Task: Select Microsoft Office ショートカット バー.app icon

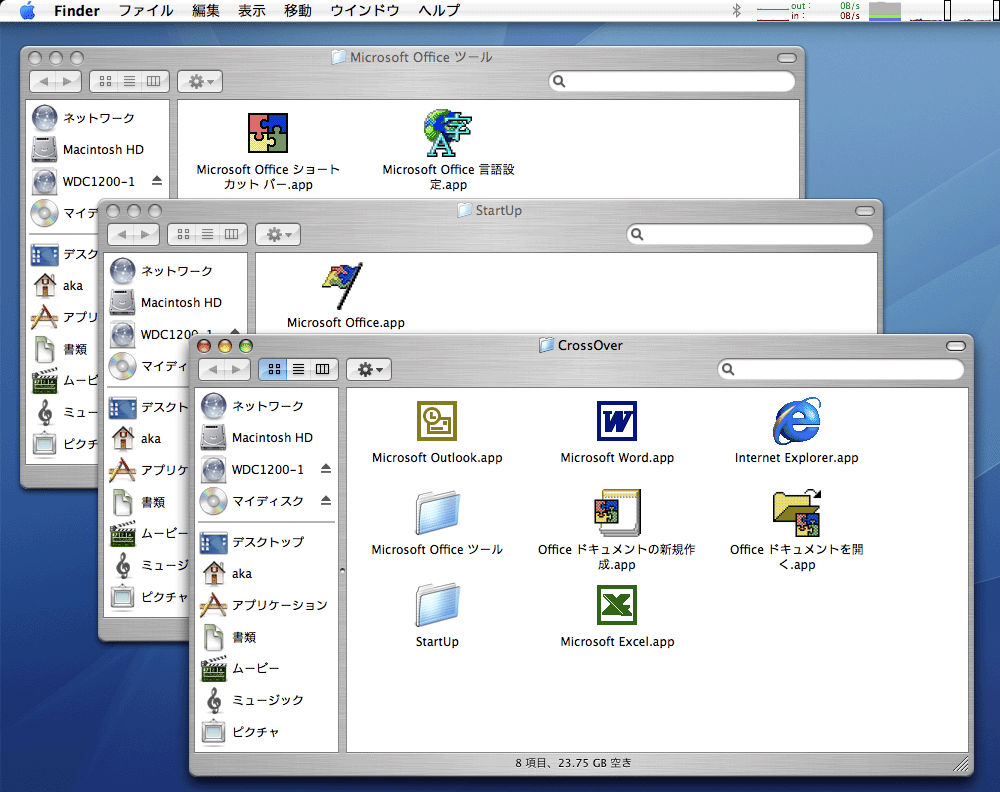Action: click(x=268, y=133)
